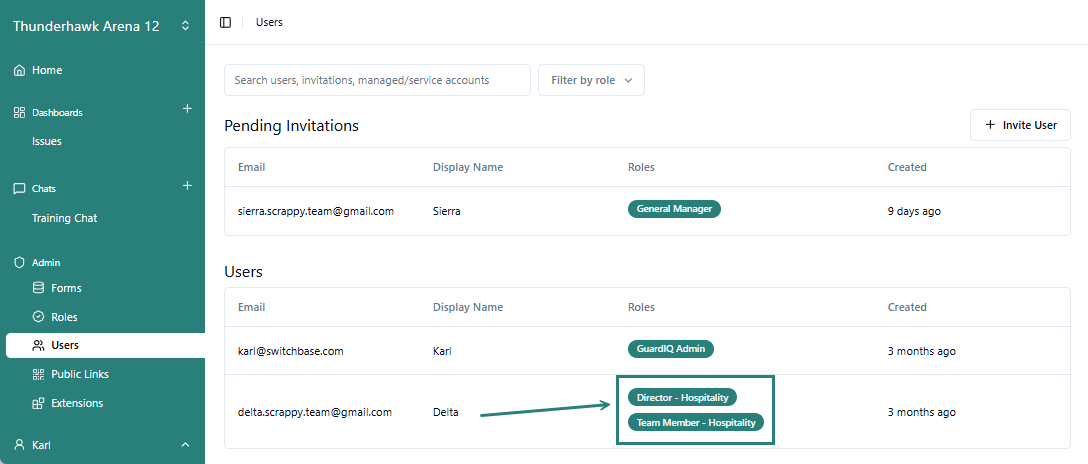Click the plus icon beside Dashboards
This screenshot has height=464, width=1088.
pos(187,109)
